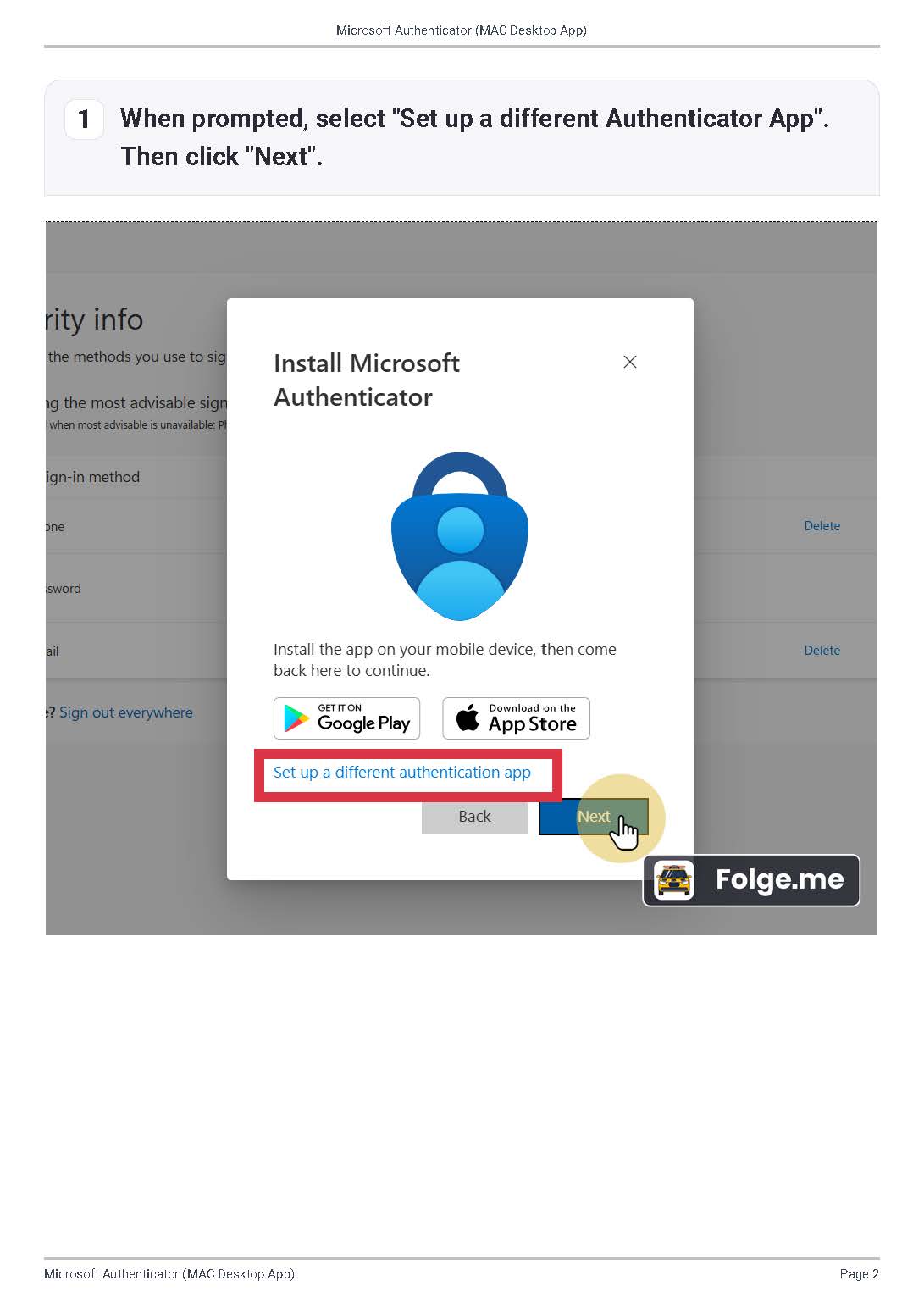
Task: Click the Install Microsoft Authenticator heading
Action: [x=367, y=380]
